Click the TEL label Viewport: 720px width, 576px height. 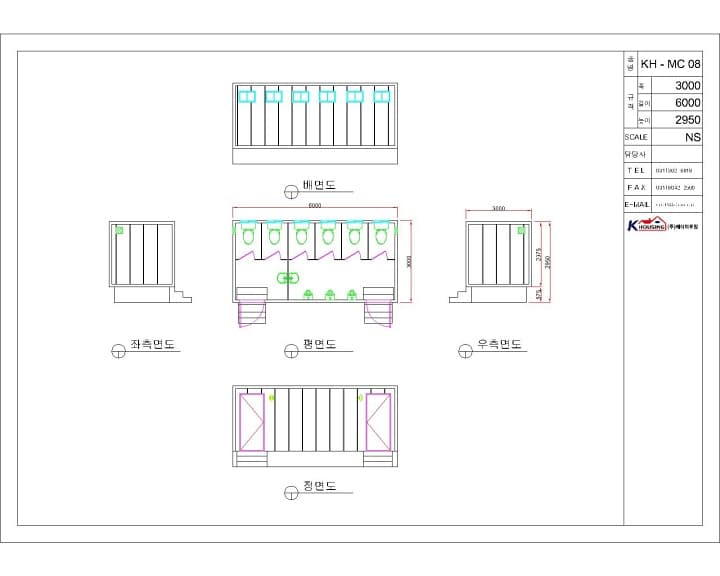[636, 170]
